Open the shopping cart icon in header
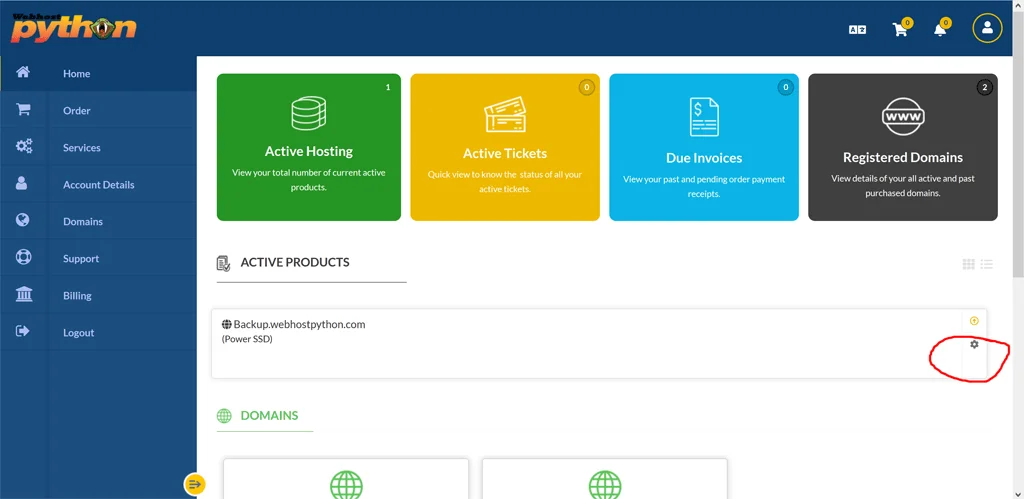1024x499 pixels. [900, 29]
